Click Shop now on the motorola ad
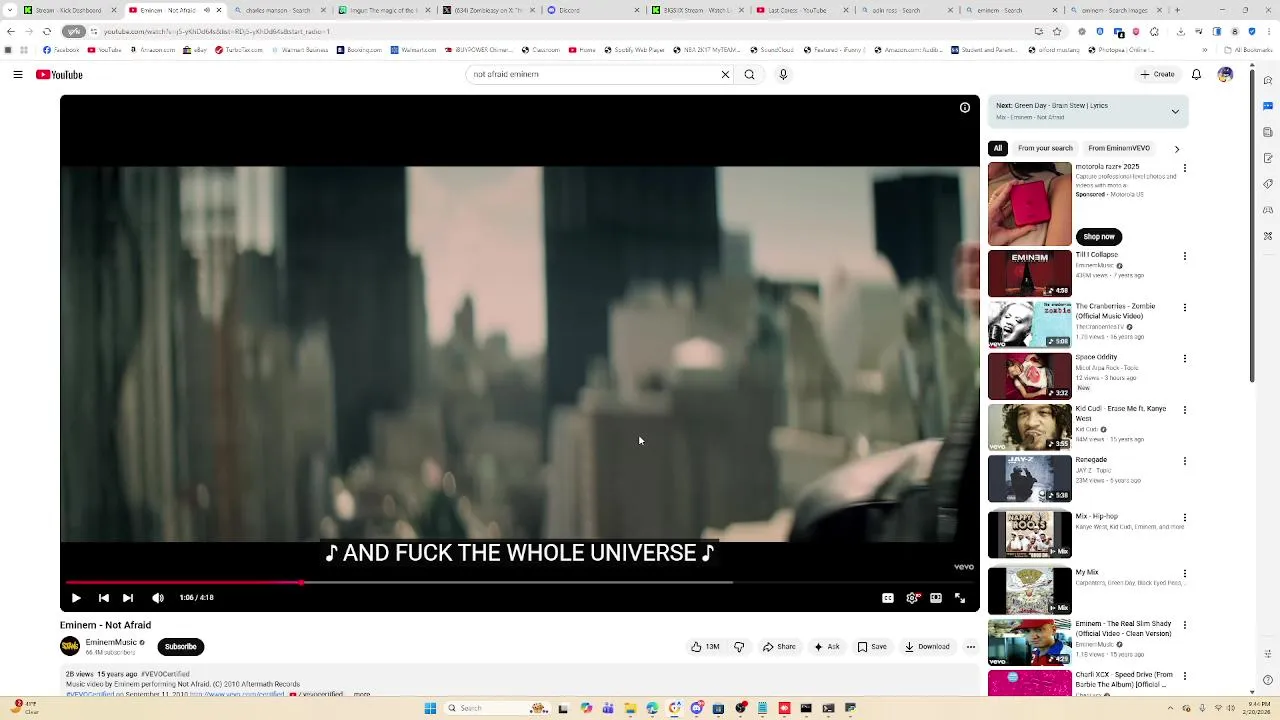Image resolution: width=1280 pixels, height=720 pixels. (x=1098, y=237)
